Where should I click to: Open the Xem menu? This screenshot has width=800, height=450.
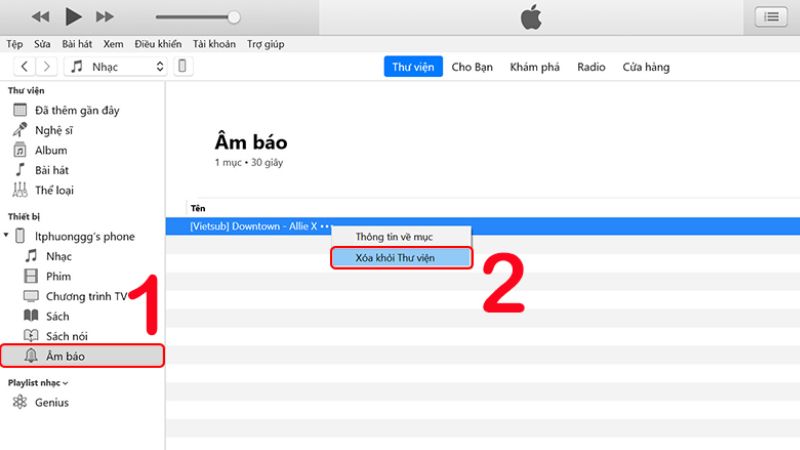click(x=113, y=44)
